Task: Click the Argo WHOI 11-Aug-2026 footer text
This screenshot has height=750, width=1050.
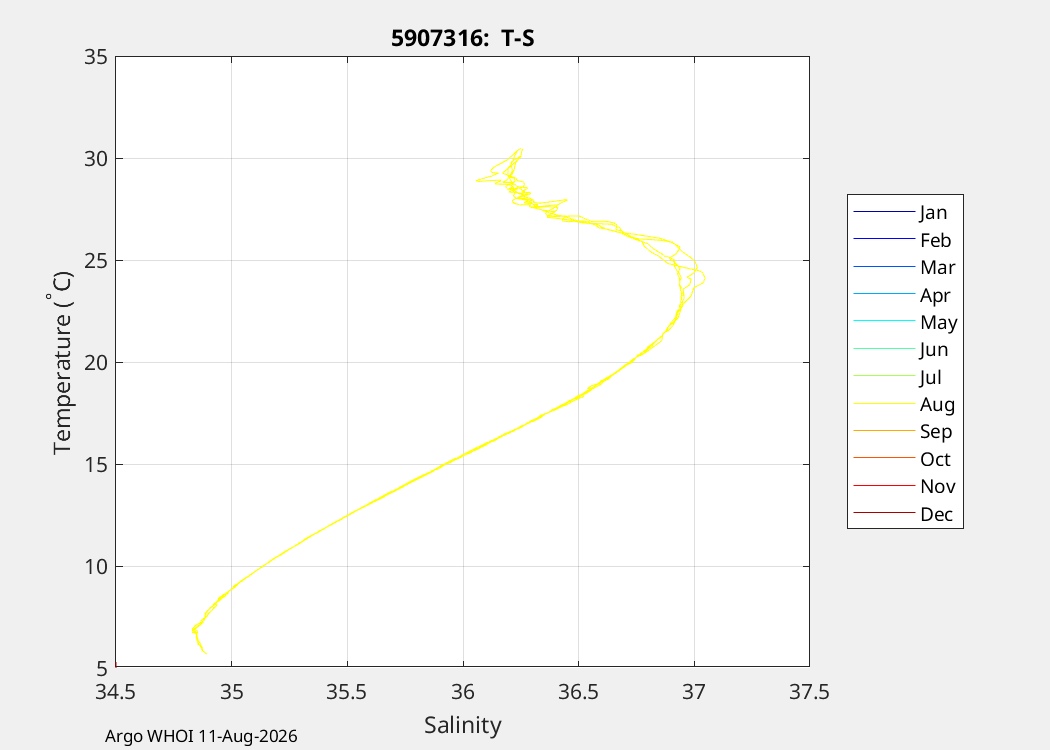Action: pos(201,736)
